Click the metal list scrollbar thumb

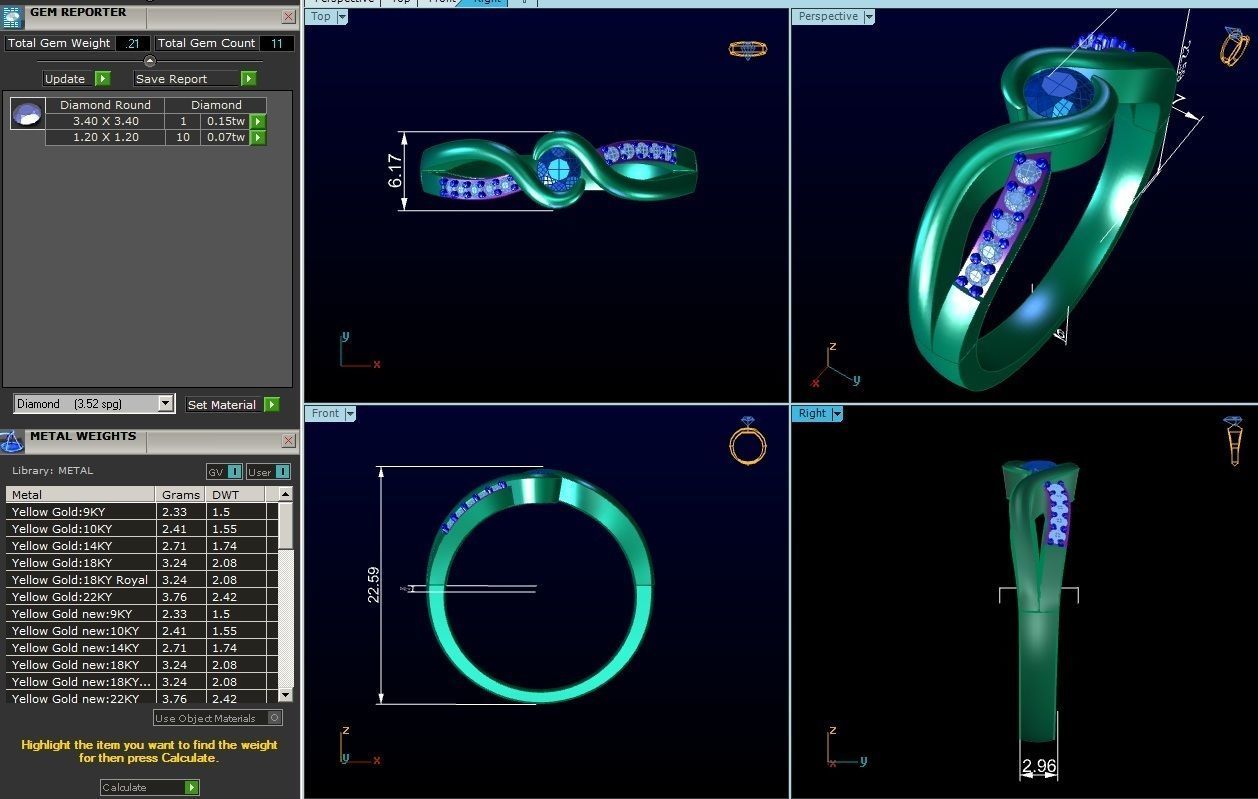pos(285,525)
